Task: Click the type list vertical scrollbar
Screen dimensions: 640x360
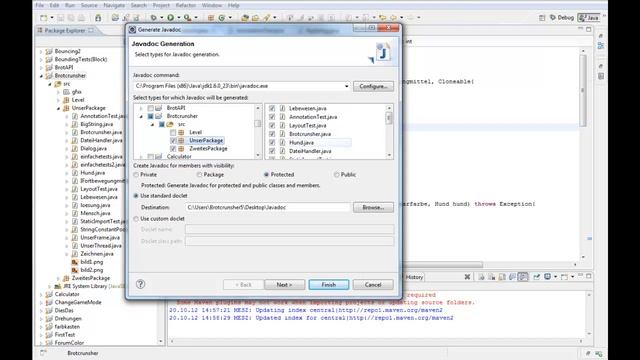Action: (389, 131)
